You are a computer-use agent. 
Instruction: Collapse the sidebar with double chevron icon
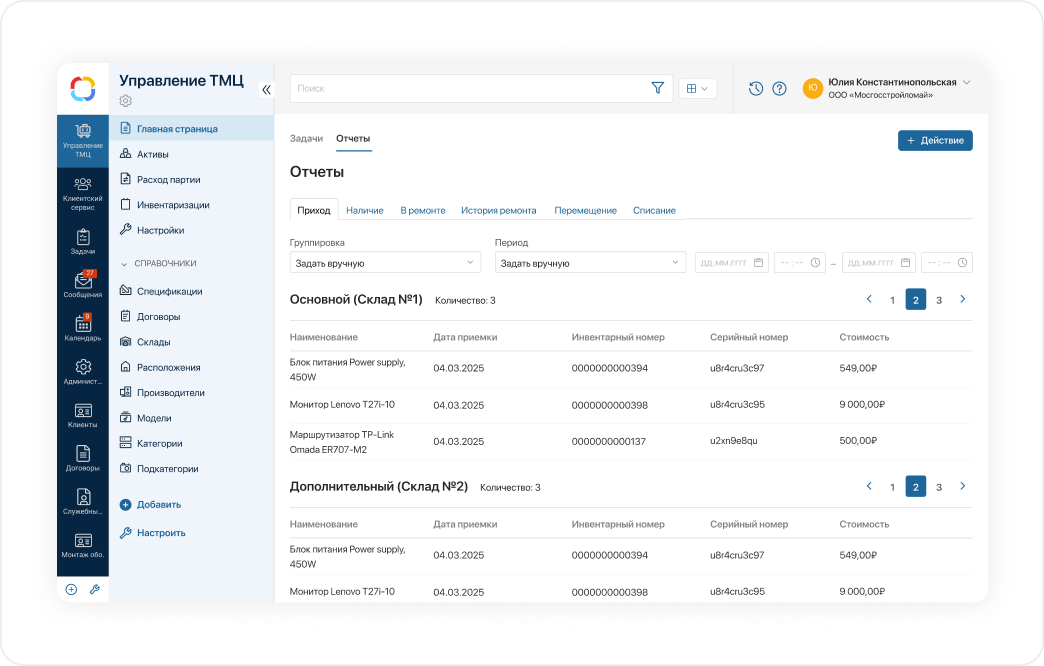pos(266,89)
